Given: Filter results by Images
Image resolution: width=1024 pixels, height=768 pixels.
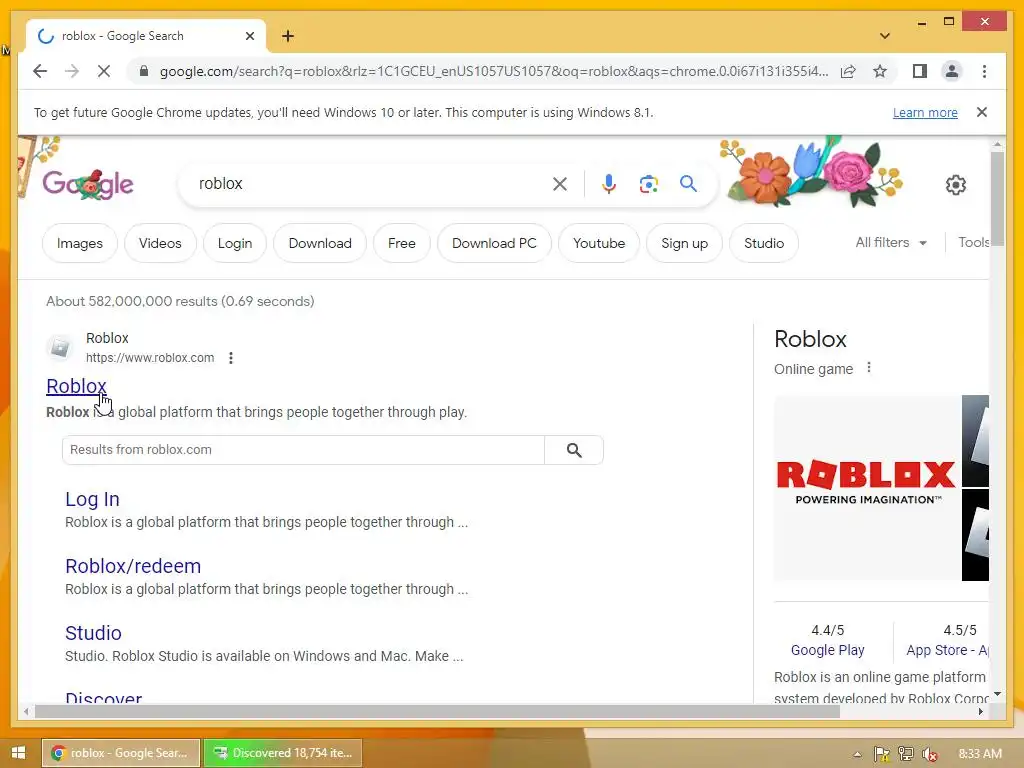Looking at the screenshot, I should pos(80,243).
